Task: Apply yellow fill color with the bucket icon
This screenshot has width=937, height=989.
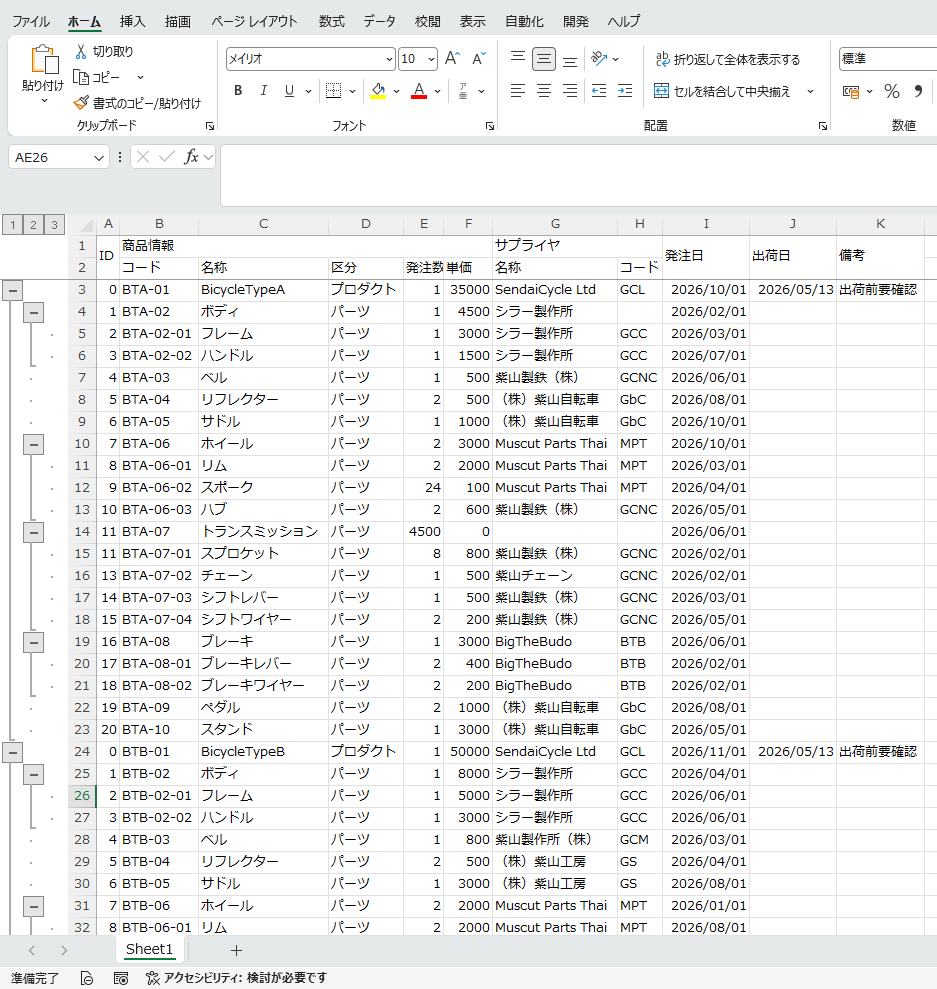Action: [378, 91]
